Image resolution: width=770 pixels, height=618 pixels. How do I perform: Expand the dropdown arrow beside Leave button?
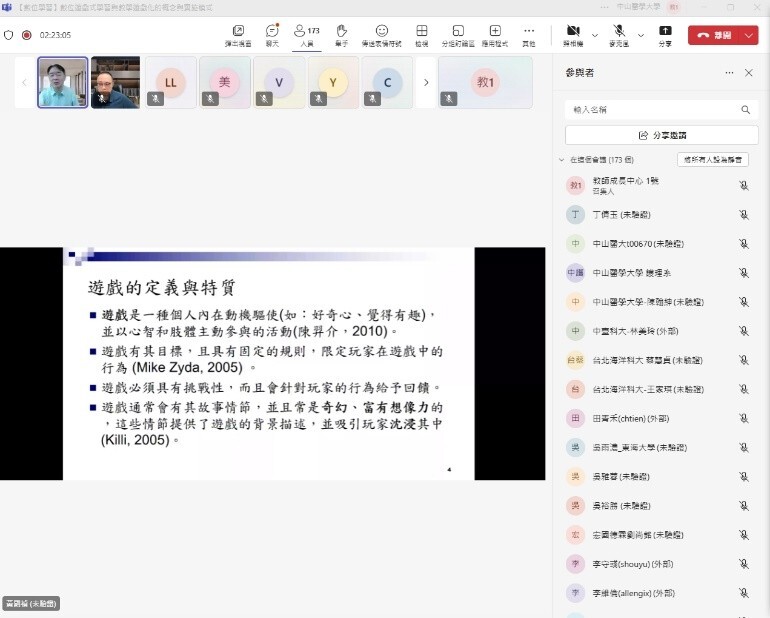point(750,35)
